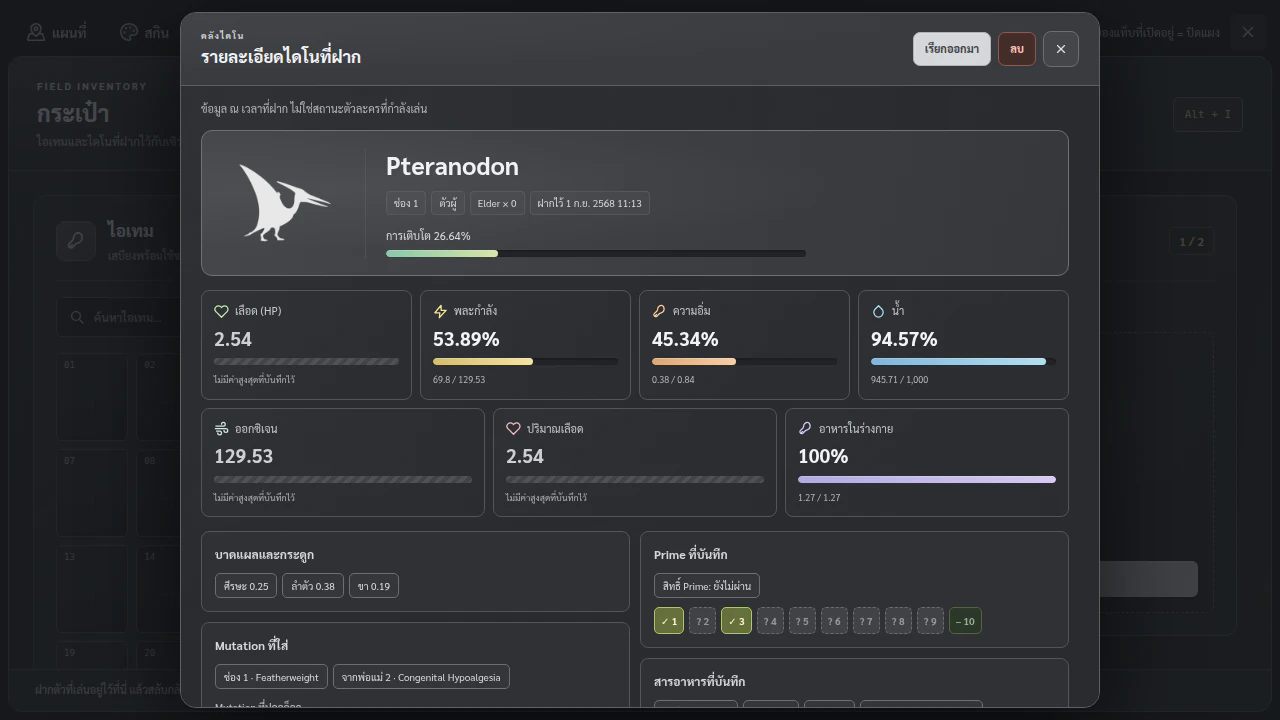Click the Pteranodon silhouette image
Viewport: 1280px width, 720px height.
pos(284,203)
